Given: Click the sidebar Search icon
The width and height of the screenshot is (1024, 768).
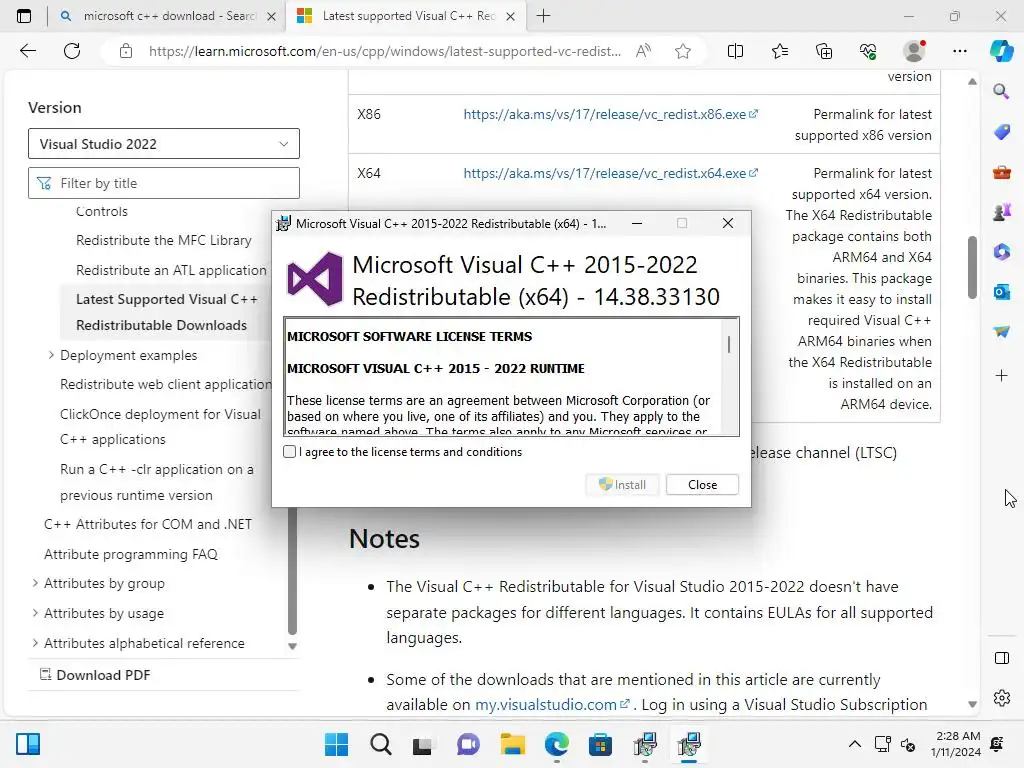Looking at the screenshot, I should coord(1001,91).
